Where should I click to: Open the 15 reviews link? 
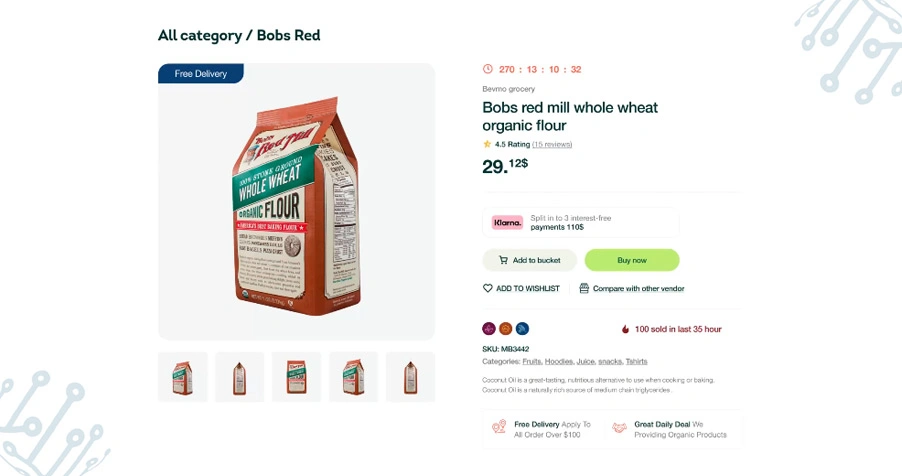click(552, 144)
